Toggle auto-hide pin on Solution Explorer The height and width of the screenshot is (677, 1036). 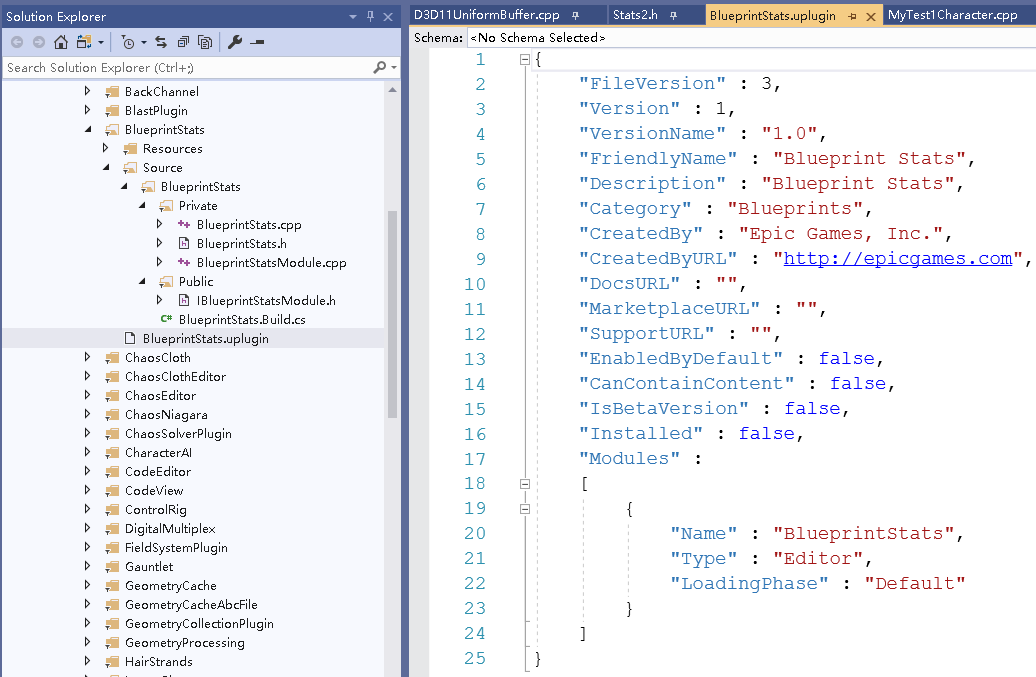pos(371,17)
